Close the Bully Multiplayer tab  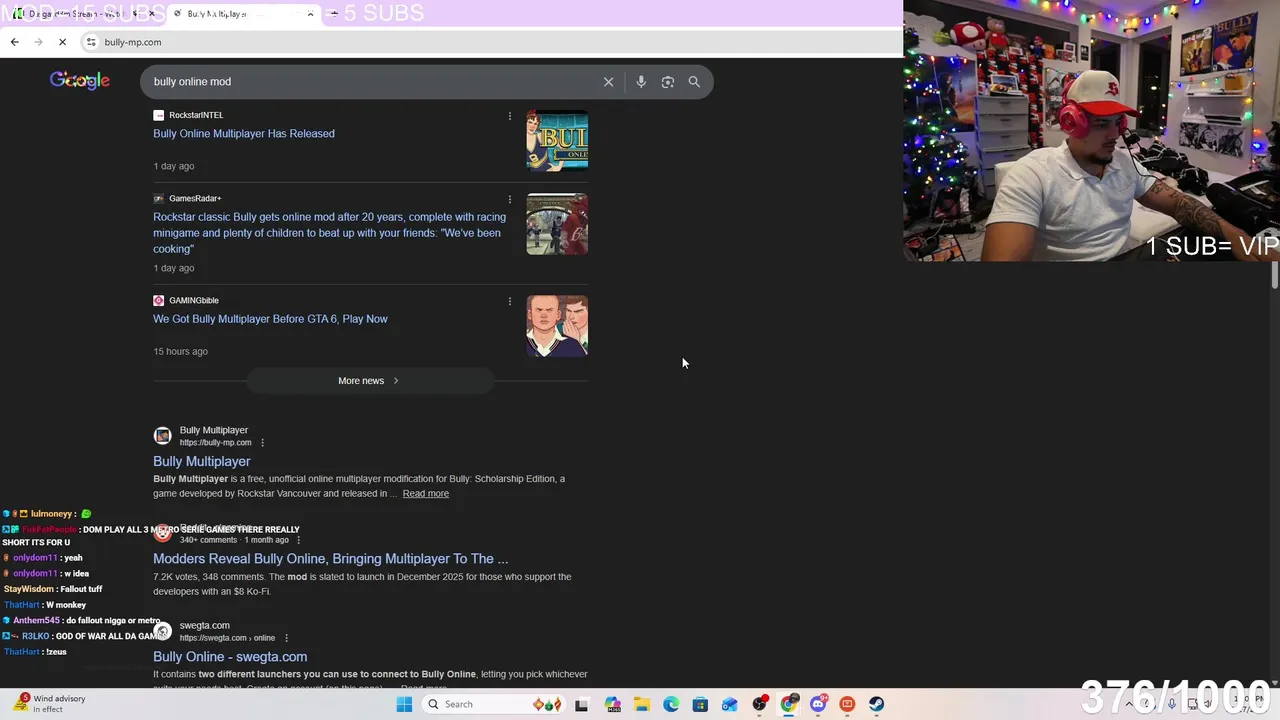(x=310, y=14)
